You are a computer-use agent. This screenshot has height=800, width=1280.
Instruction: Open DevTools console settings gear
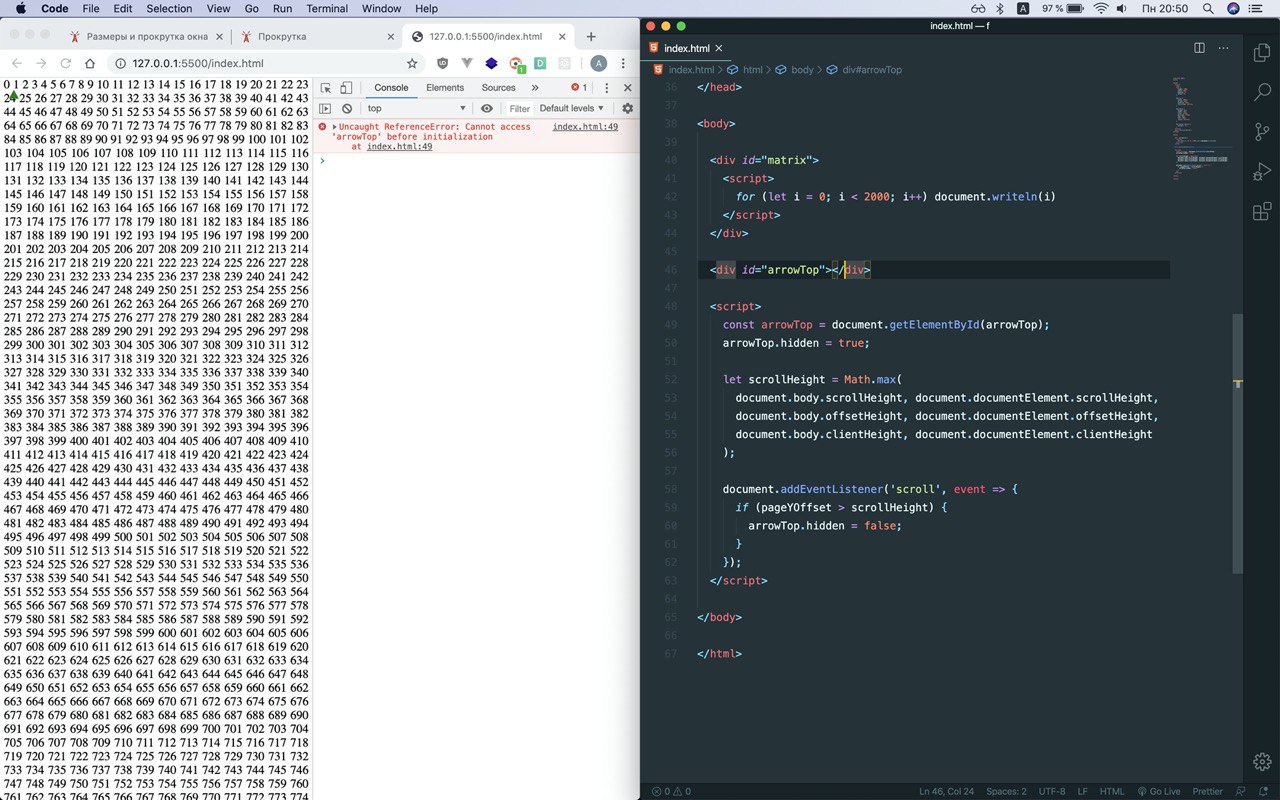coord(628,108)
